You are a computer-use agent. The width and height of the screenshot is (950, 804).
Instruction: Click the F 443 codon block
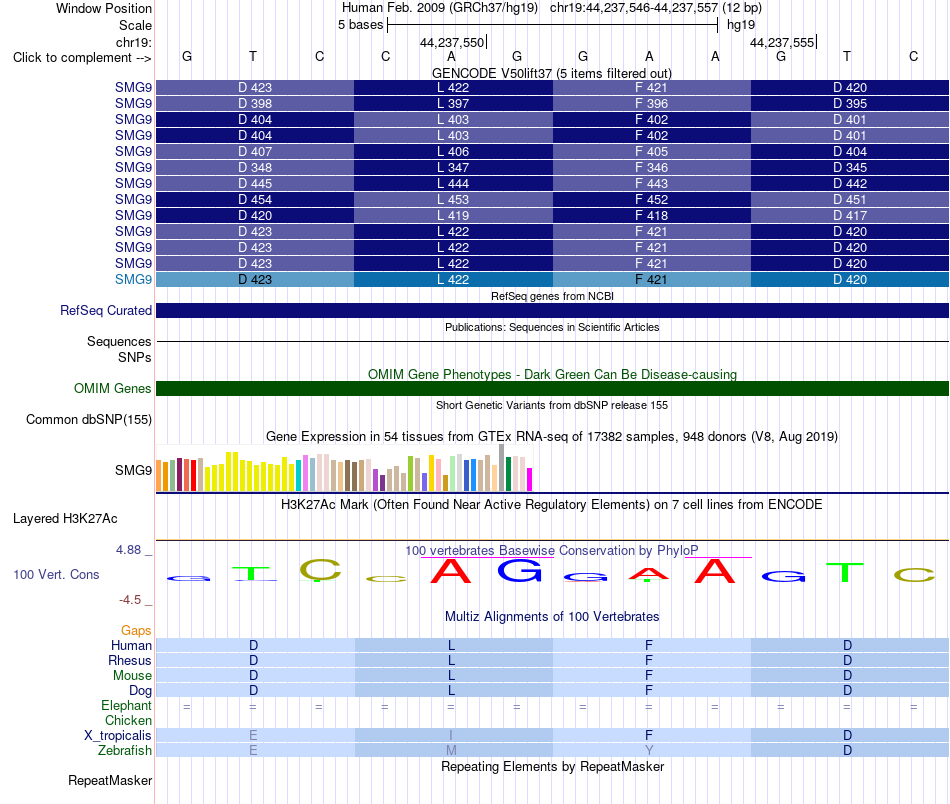(x=651, y=184)
